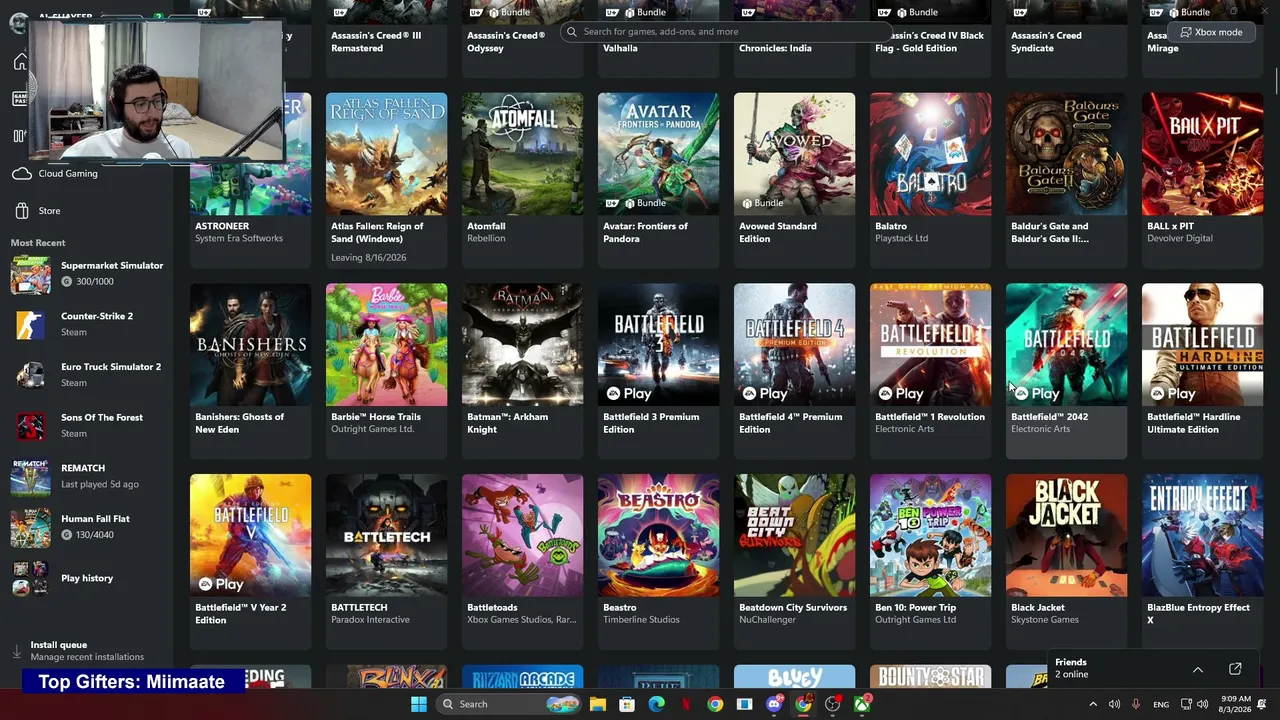
Task: Open the Battlefield 2042 tile
Action: 1066,371
